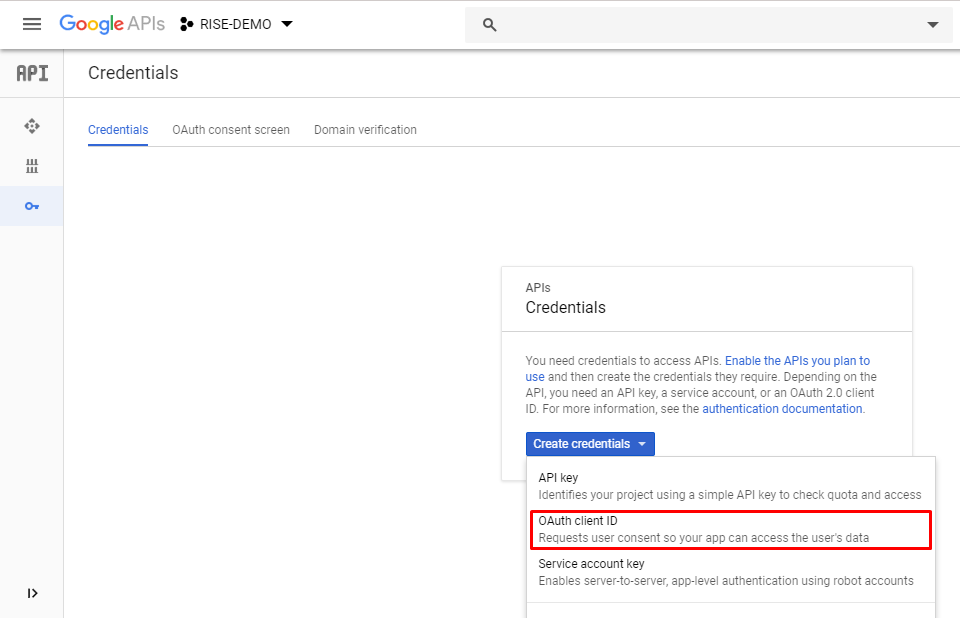960x618 pixels.
Task: Expand the search options dropdown arrow
Action: pos(932,24)
